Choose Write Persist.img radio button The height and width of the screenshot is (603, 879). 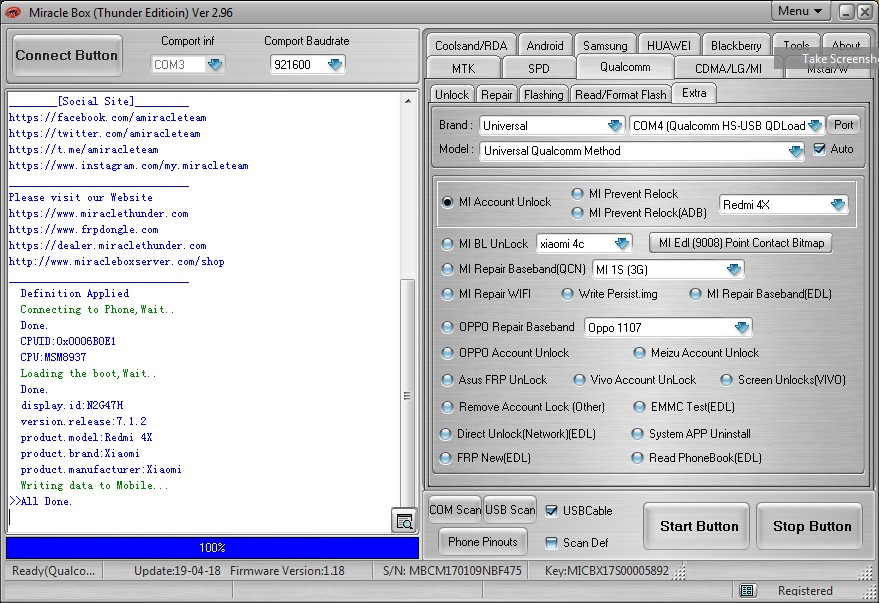pyautogui.click(x=567, y=294)
